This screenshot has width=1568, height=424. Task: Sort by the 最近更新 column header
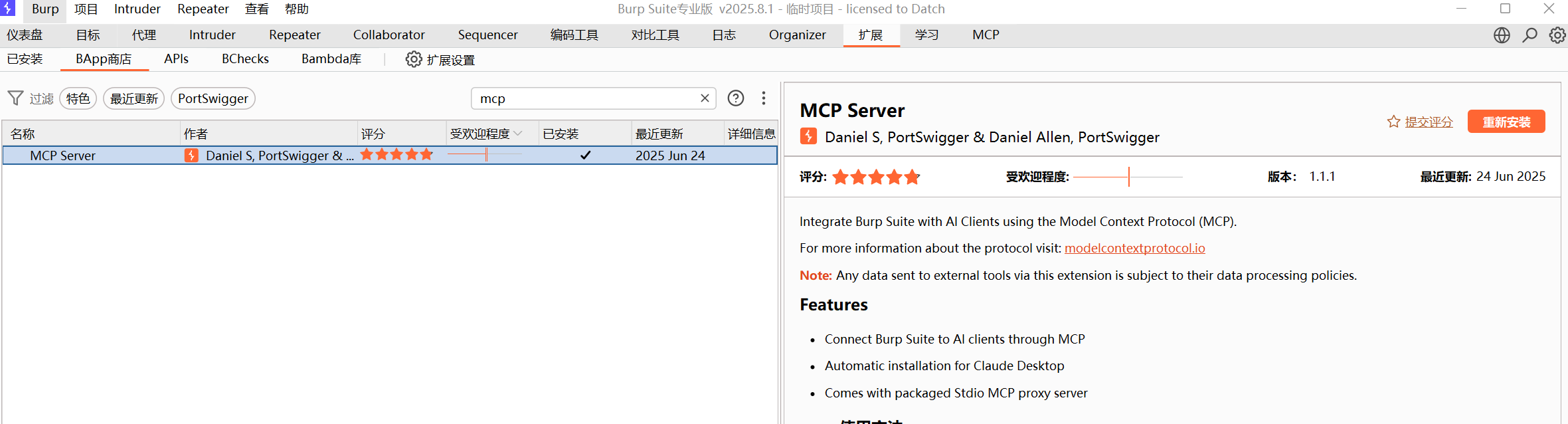[677, 134]
